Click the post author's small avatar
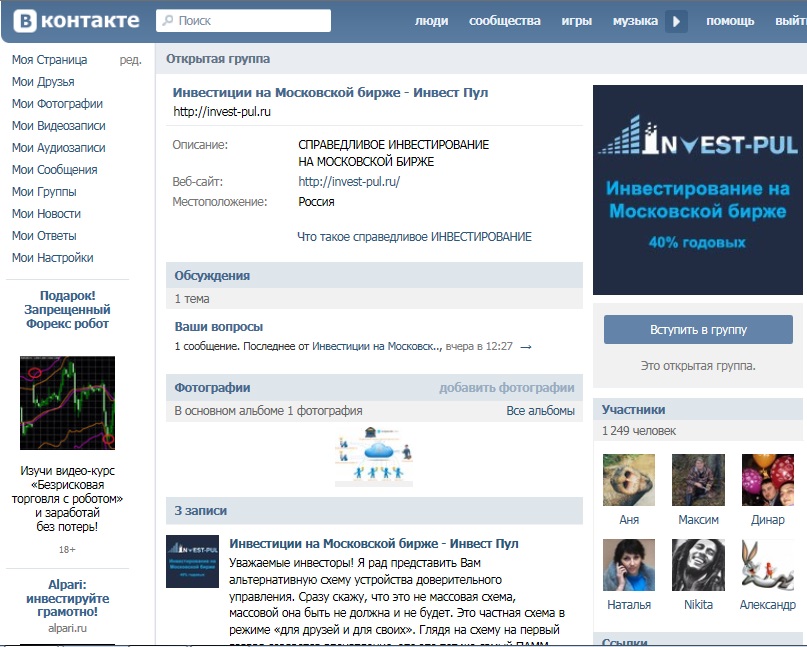Viewport: 807px width, 647px height. pyautogui.click(x=192, y=562)
